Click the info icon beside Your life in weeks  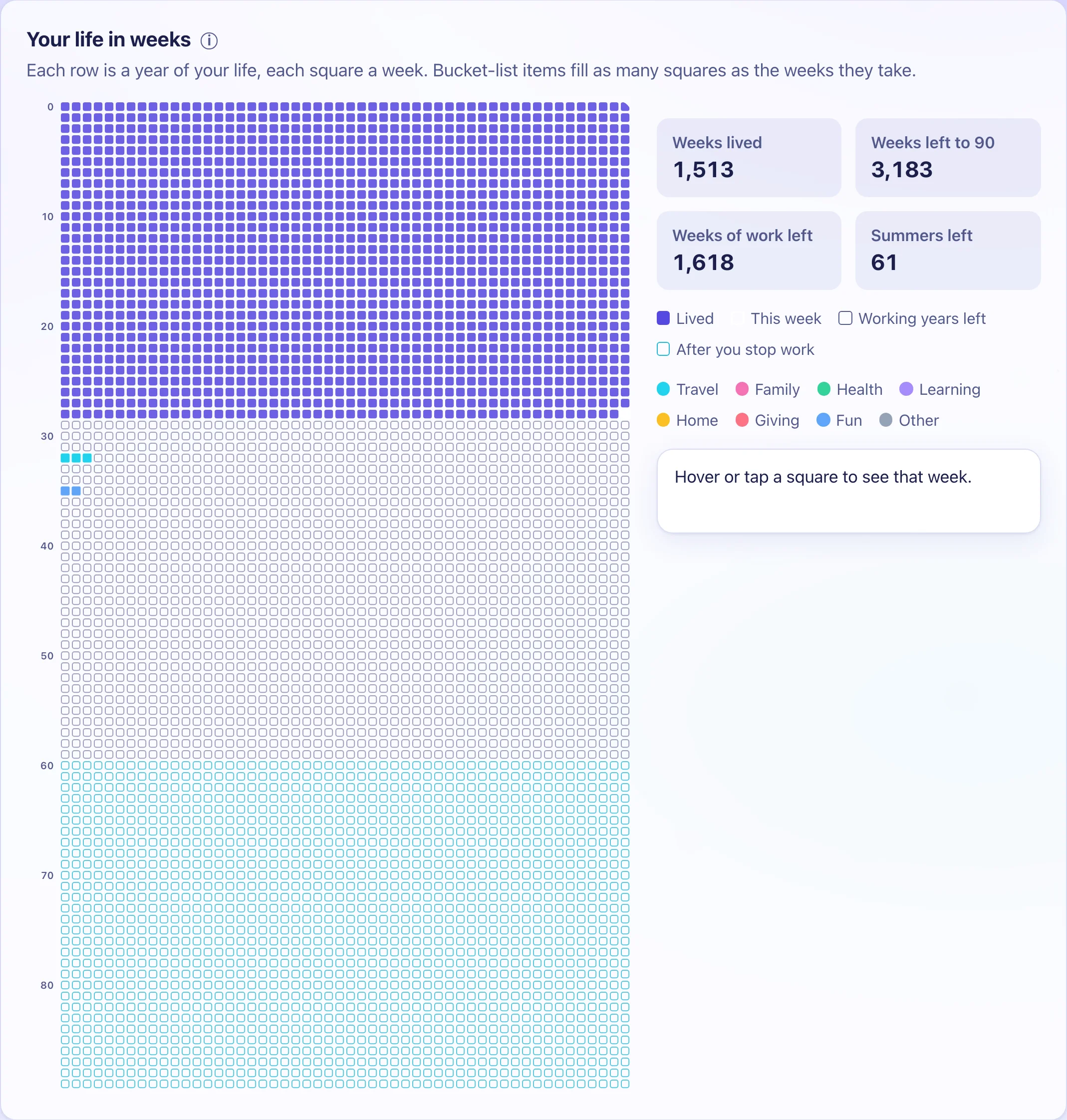point(209,41)
